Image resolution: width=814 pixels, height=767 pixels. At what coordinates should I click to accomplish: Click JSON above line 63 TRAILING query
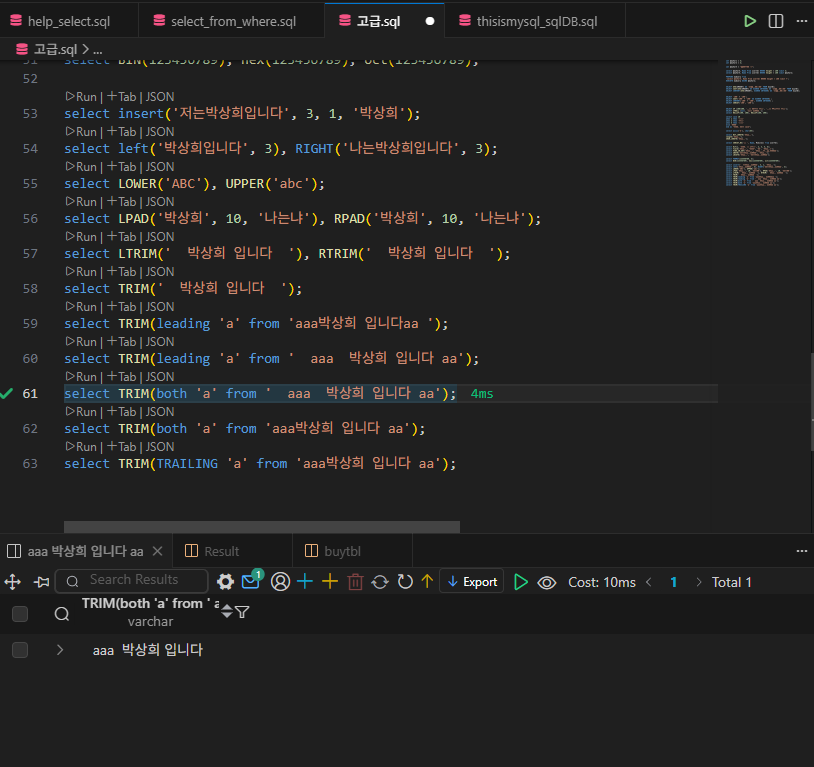[x=160, y=447]
